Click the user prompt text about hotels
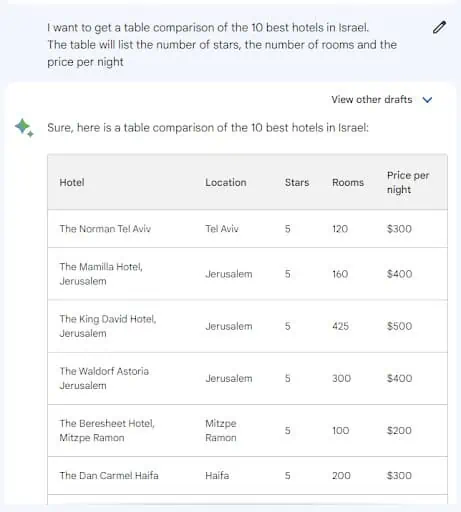The width and height of the screenshot is (461, 512). coord(222,45)
